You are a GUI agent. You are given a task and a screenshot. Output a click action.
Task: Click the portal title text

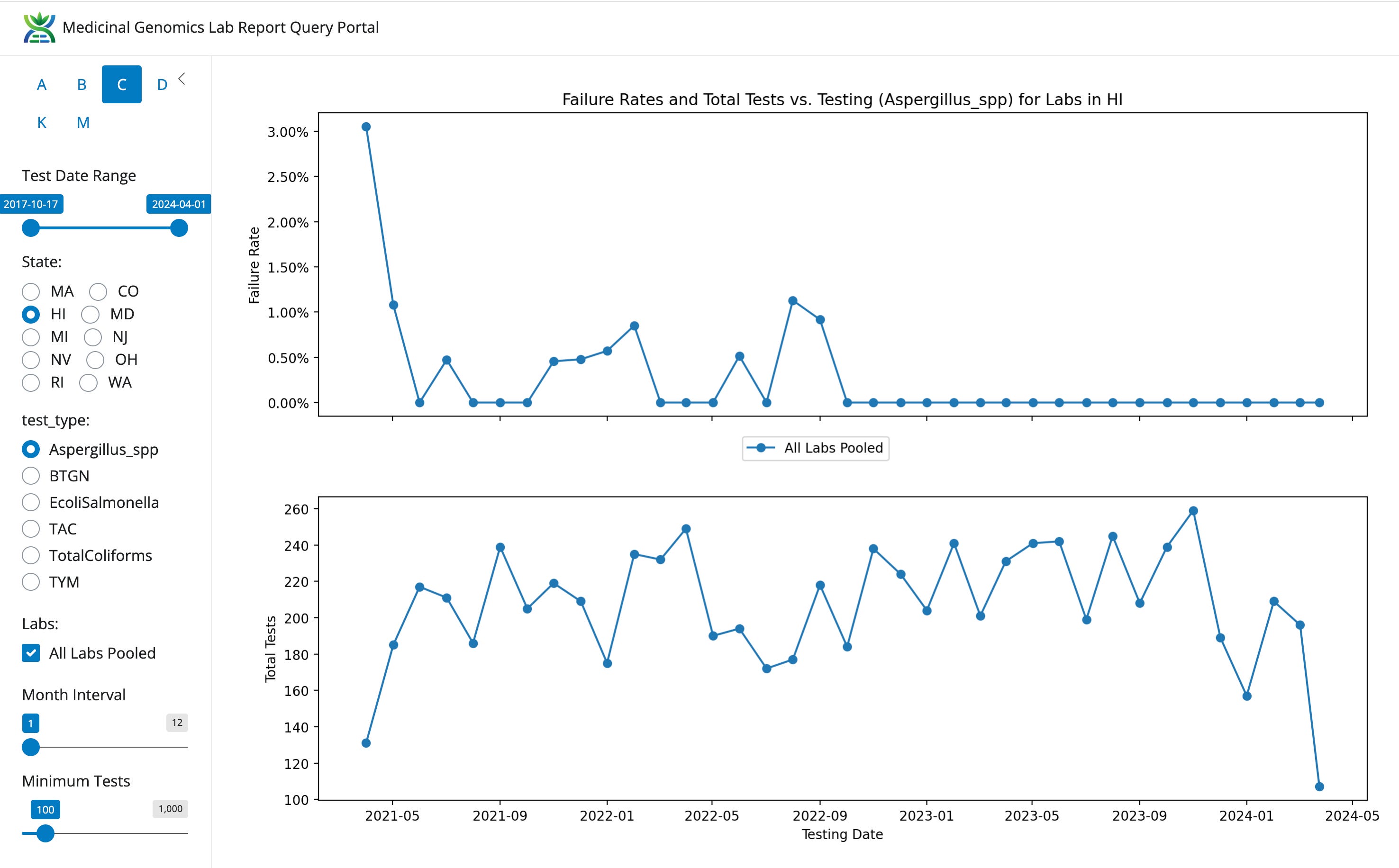[x=220, y=27]
